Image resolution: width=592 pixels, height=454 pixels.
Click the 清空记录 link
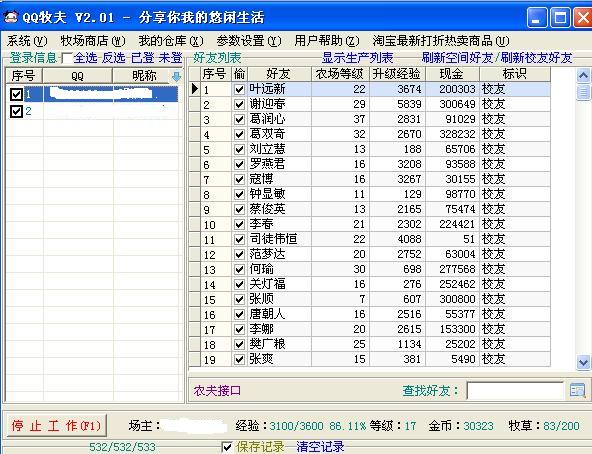pos(320,447)
